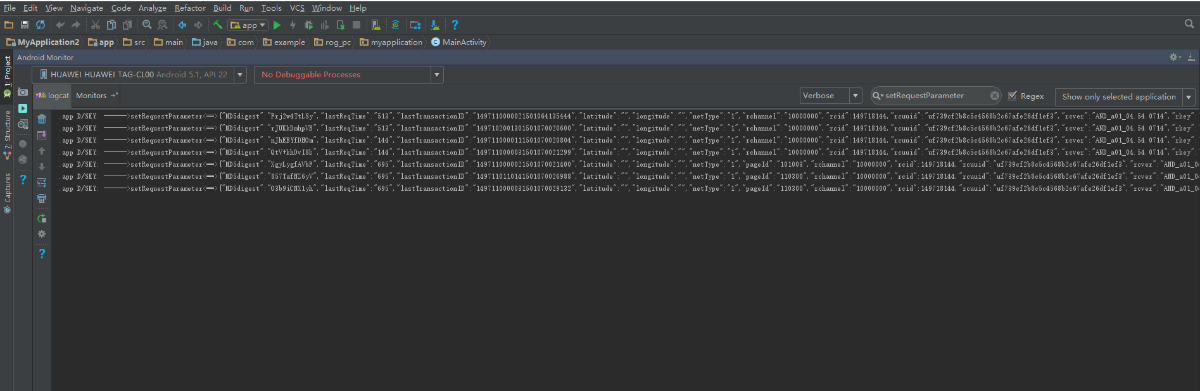The height and width of the screenshot is (391, 1200).
Task: Open the No Debuggable Processes dropdown
Action: pos(348,74)
